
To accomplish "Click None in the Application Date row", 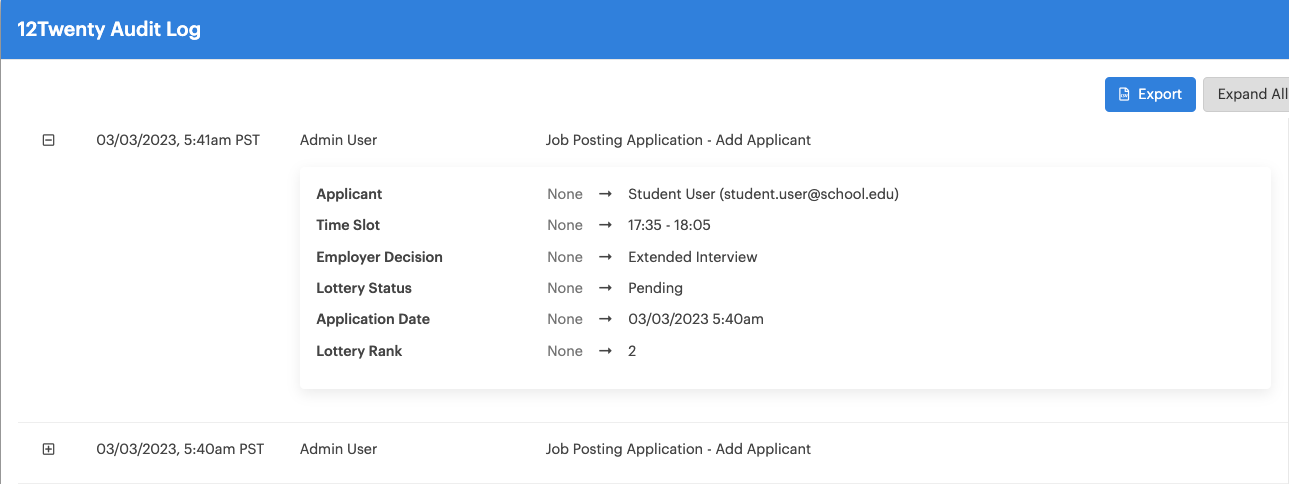I will (565, 319).
